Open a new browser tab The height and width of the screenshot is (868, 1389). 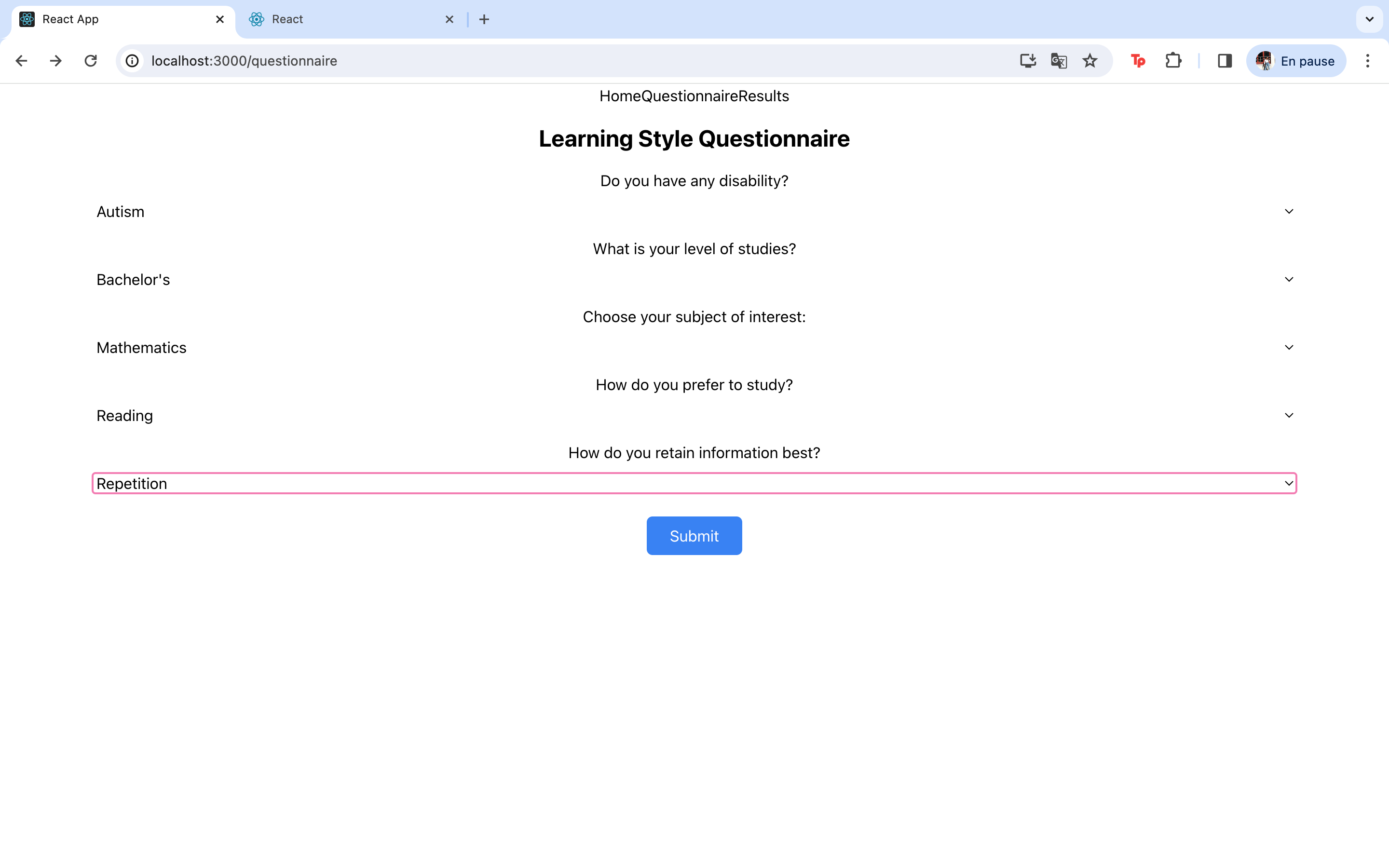point(484,19)
